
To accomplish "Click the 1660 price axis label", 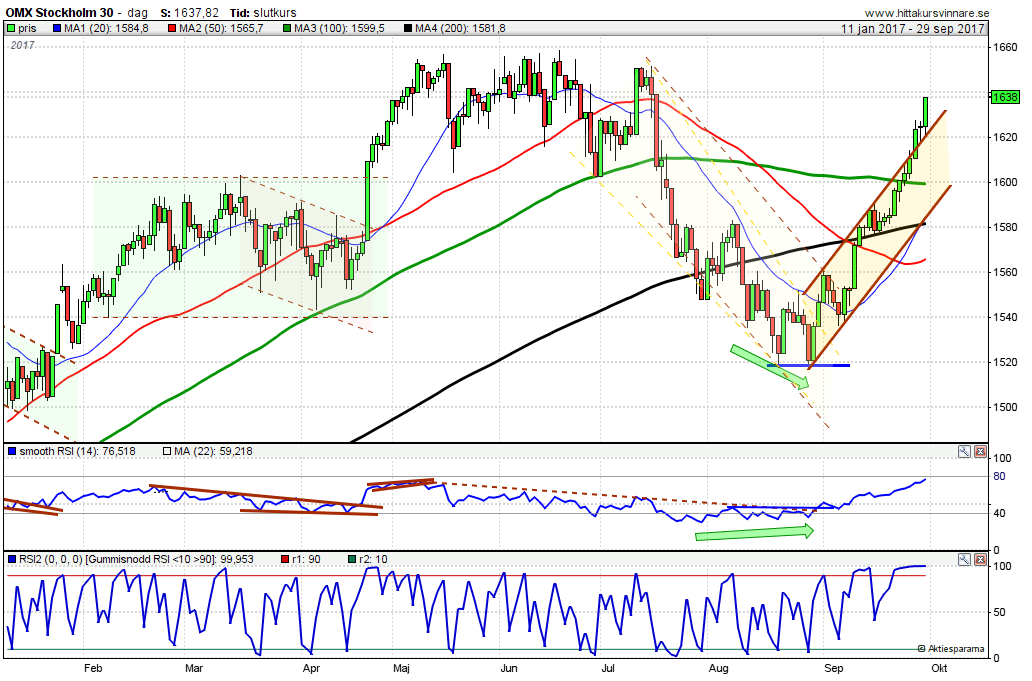I will pos(1005,47).
